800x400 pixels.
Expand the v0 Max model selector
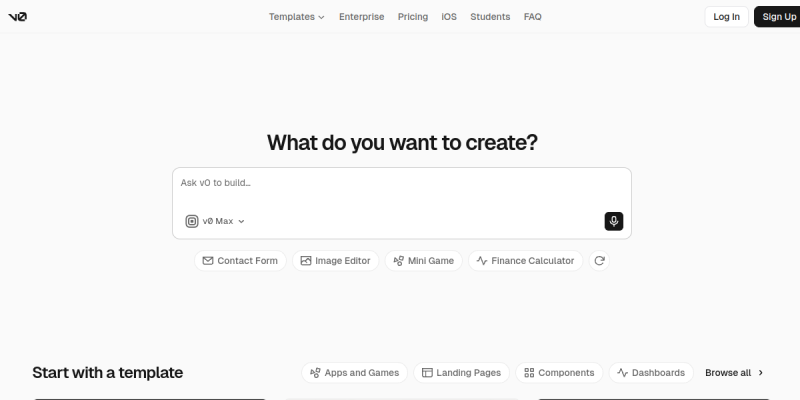[x=215, y=221]
